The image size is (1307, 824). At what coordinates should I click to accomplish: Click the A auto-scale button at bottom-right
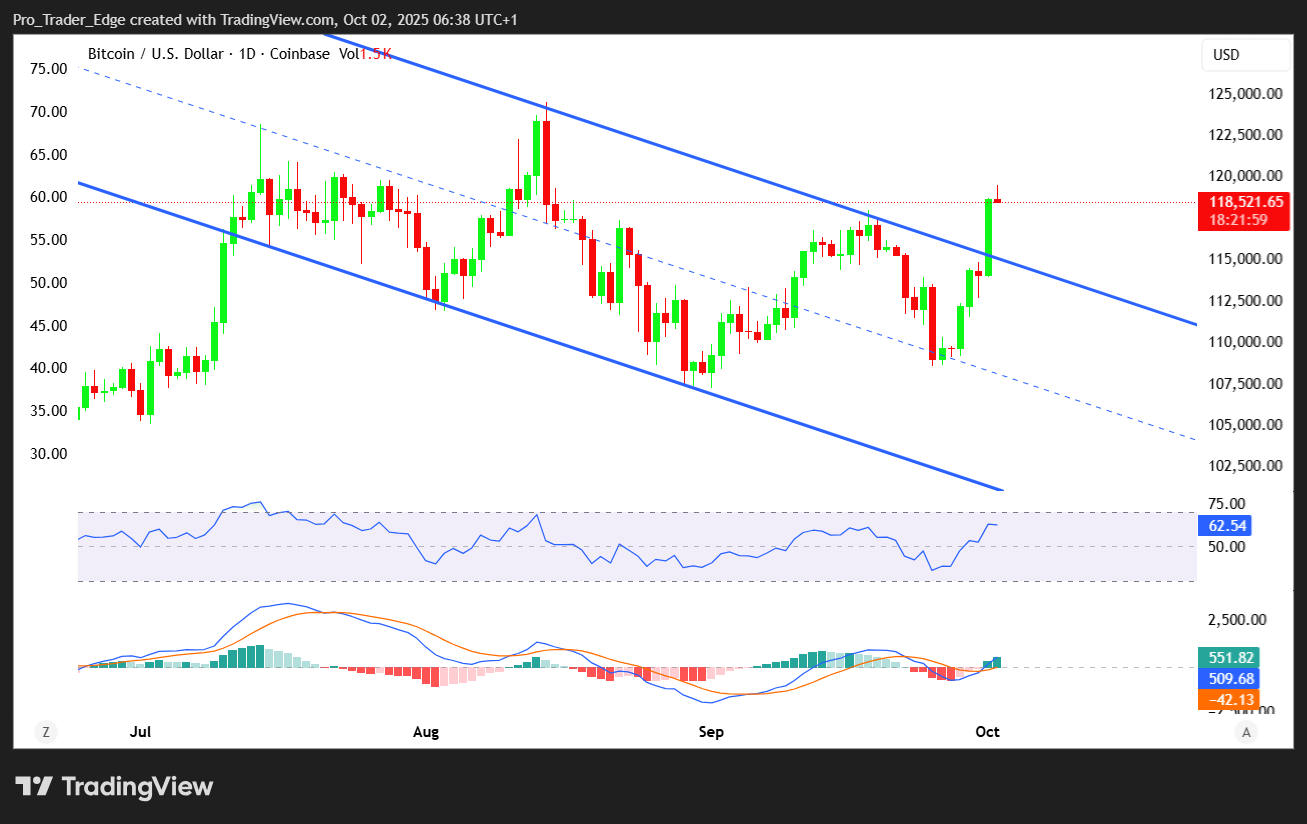point(1246,732)
